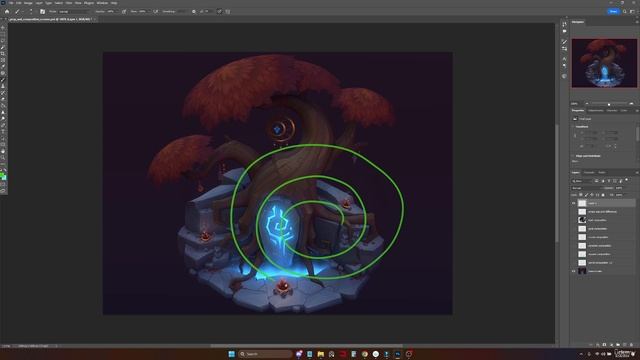Filter layers by type layer icon

(609, 180)
